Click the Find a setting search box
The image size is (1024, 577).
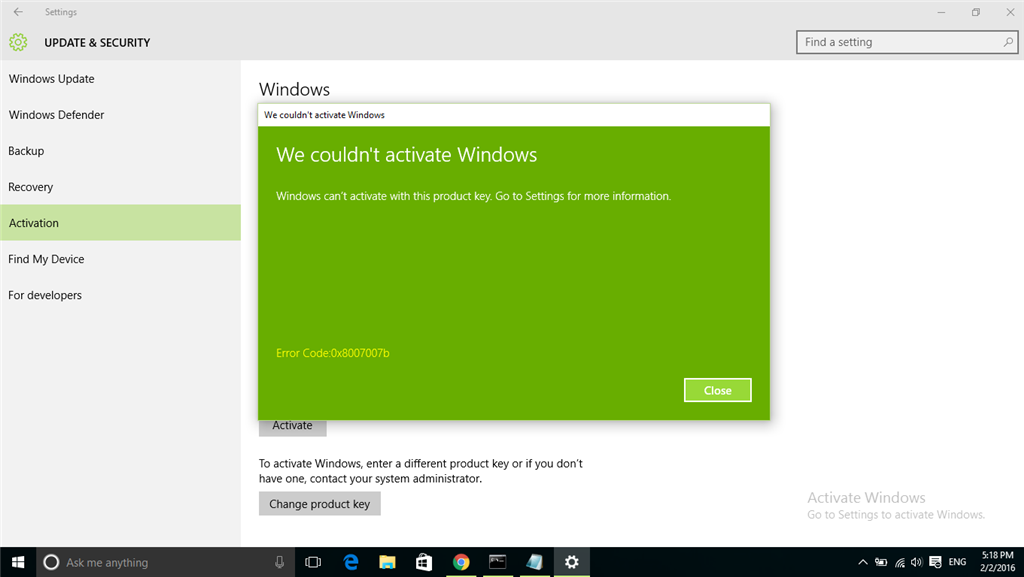pos(907,42)
